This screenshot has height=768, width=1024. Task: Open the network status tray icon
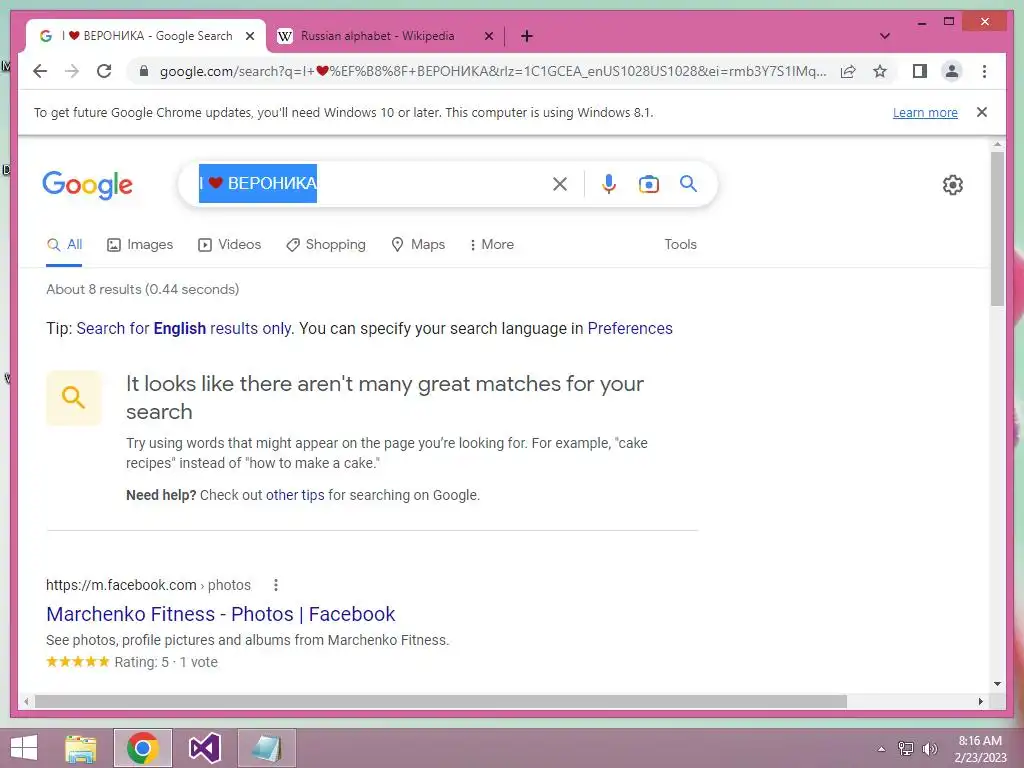(x=905, y=749)
